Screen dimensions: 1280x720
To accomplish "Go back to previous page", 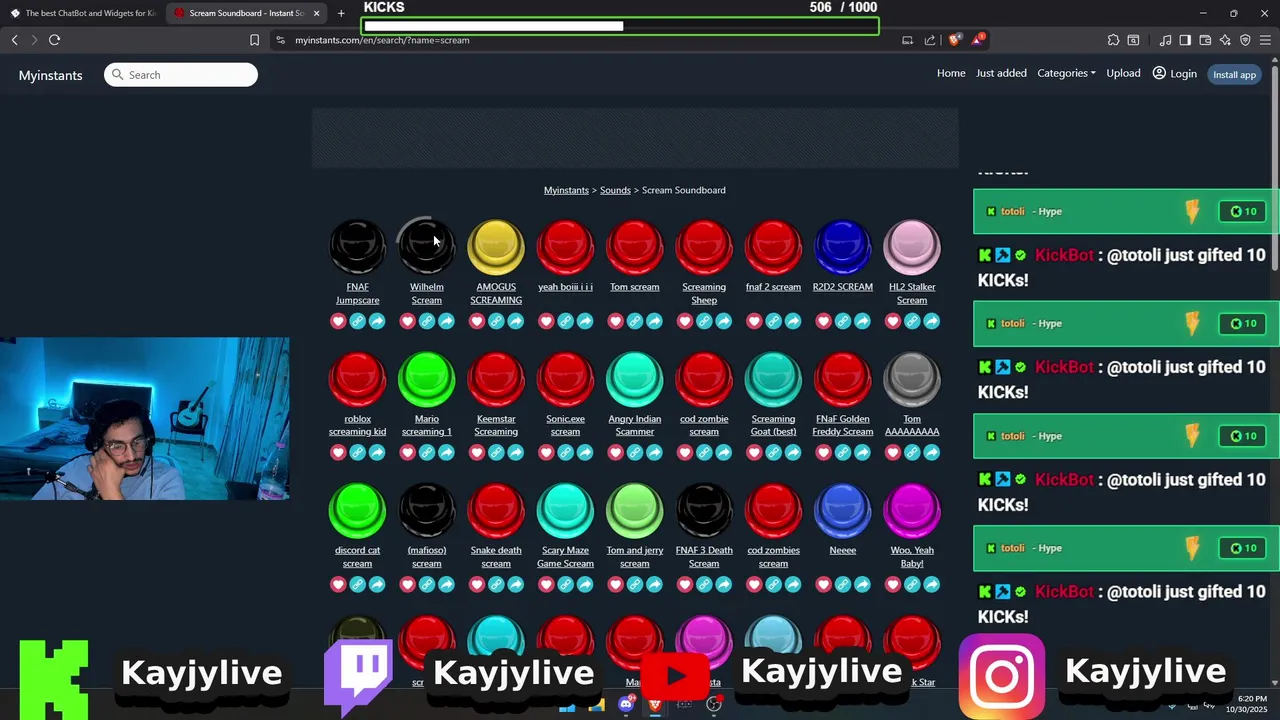I will coord(14,40).
